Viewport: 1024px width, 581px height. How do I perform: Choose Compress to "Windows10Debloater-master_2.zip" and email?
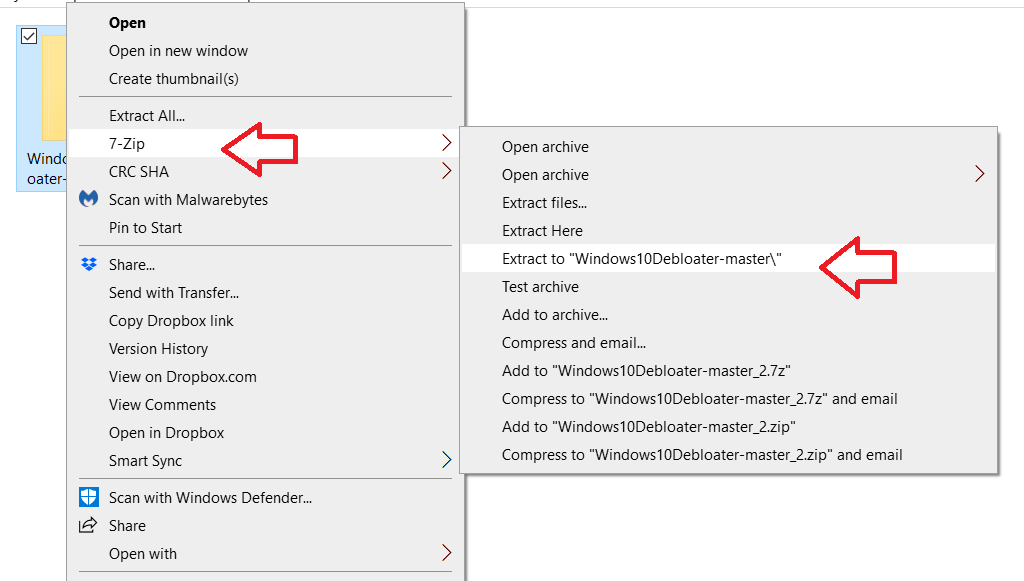(x=703, y=455)
